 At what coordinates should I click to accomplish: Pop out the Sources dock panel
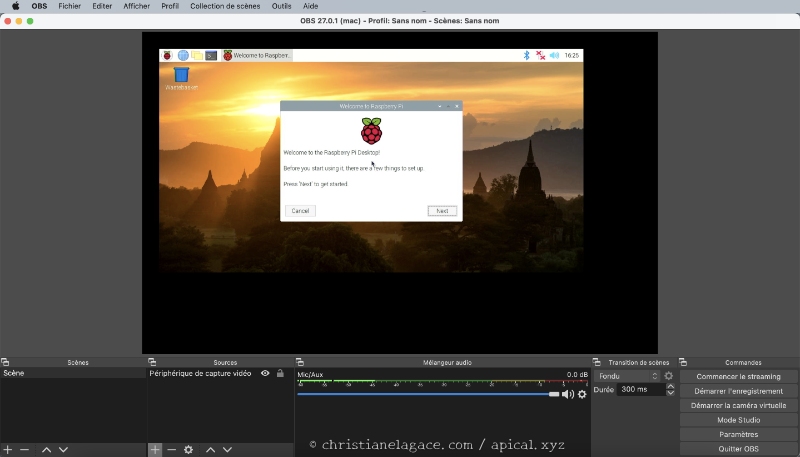coord(152,362)
